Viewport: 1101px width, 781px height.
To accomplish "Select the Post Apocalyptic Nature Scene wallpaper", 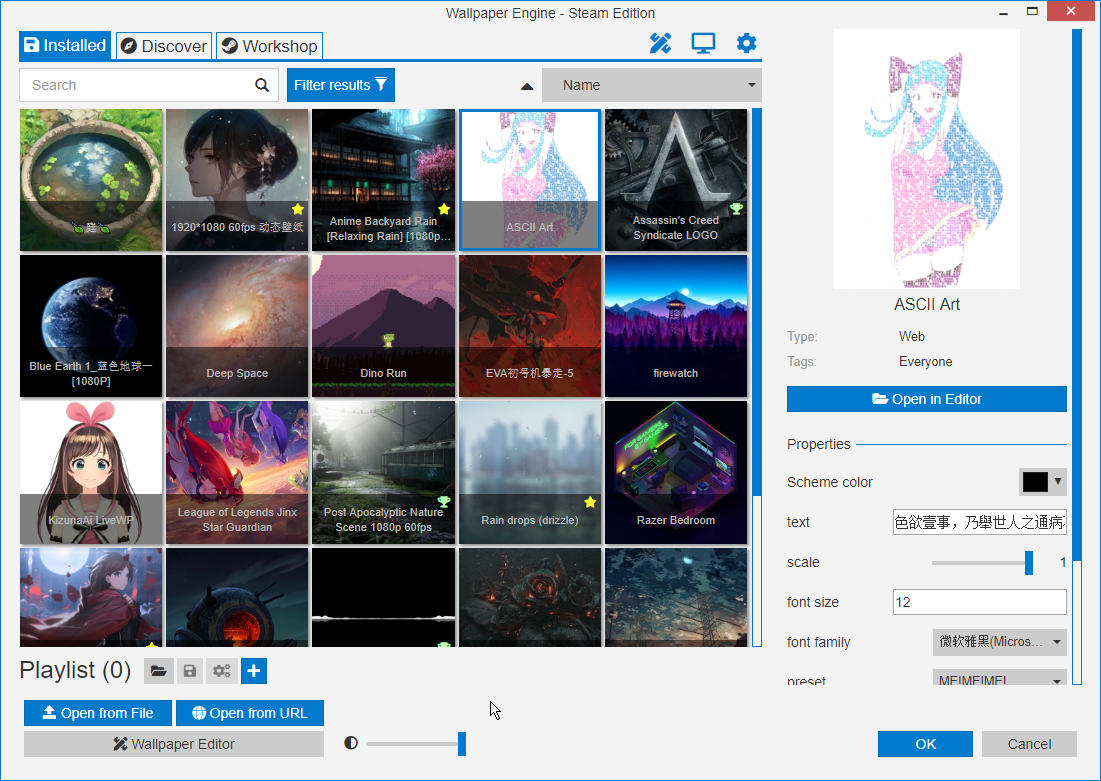I will (383, 473).
